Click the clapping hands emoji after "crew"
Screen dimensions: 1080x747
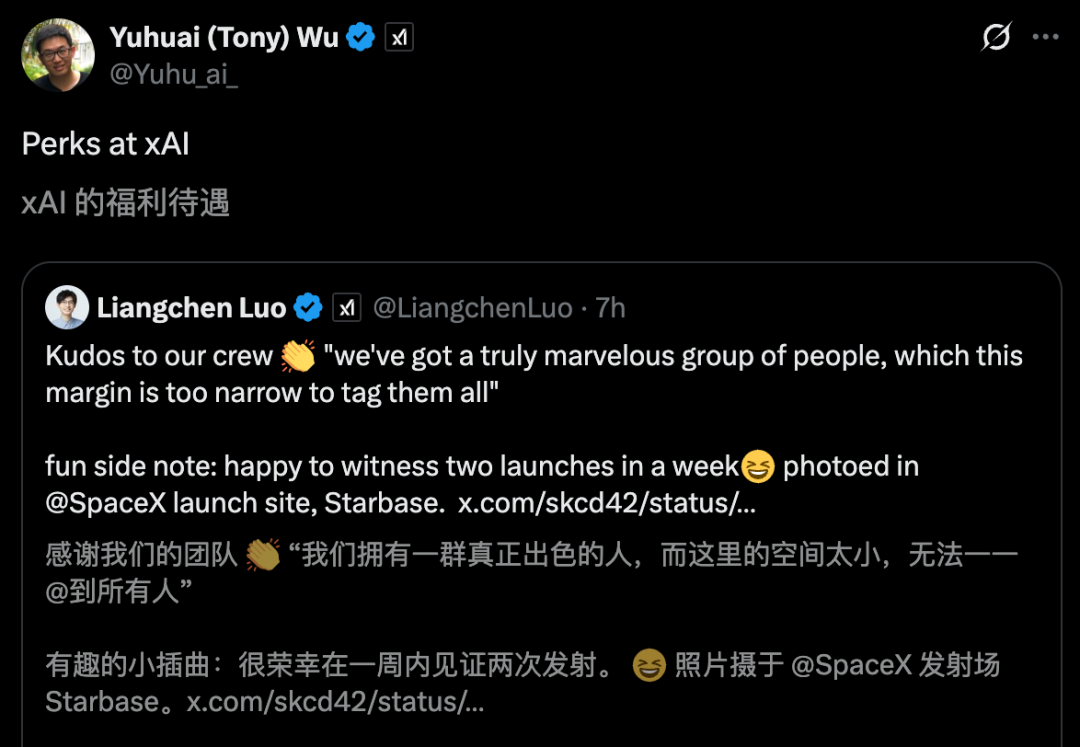(x=298, y=356)
